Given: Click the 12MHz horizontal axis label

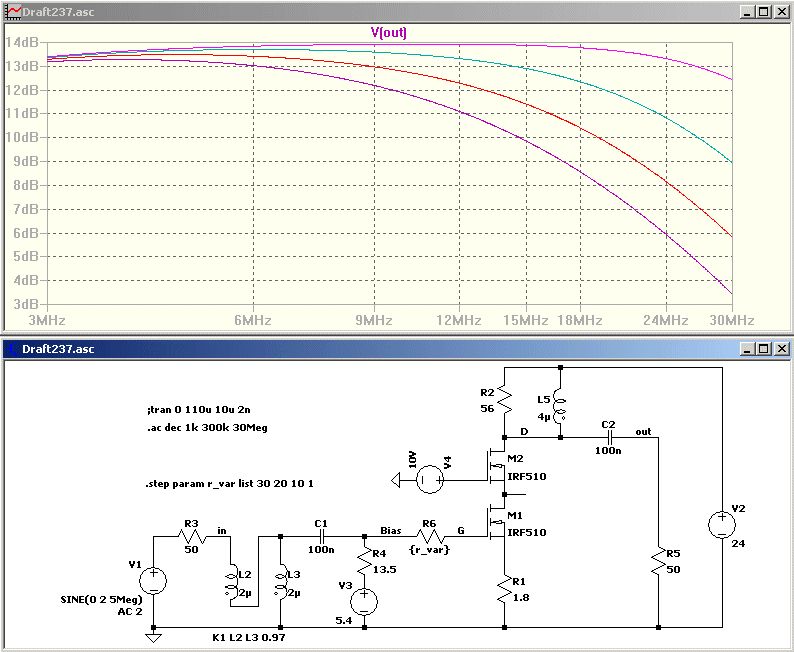Looking at the screenshot, I should (x=459, y=320).
